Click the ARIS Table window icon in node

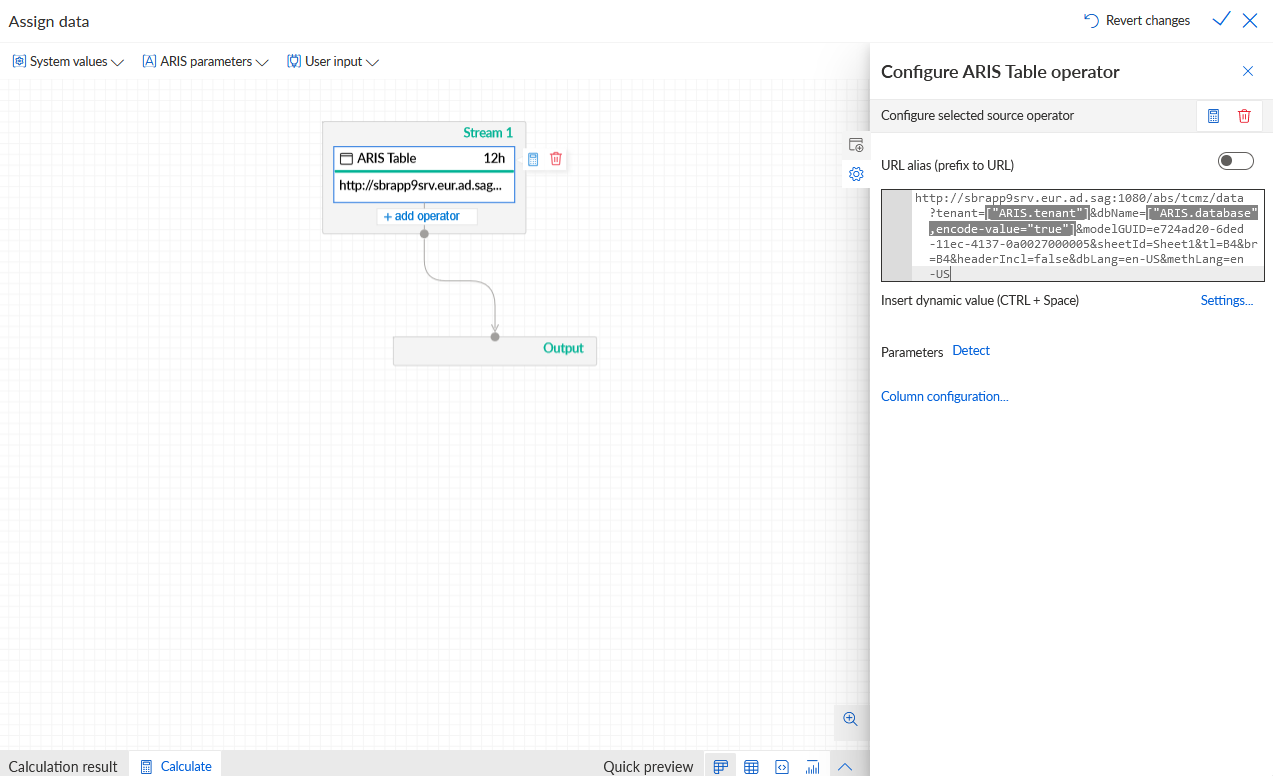(346, 159)
